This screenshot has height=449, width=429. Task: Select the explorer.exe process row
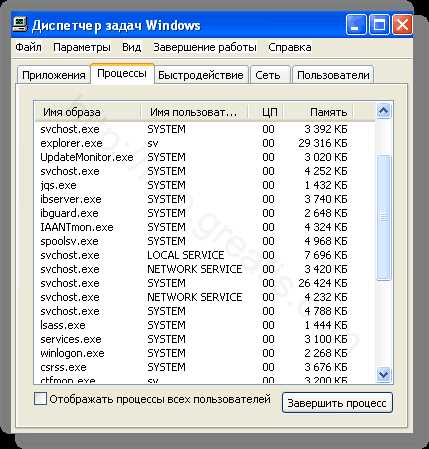coord(205,143)
